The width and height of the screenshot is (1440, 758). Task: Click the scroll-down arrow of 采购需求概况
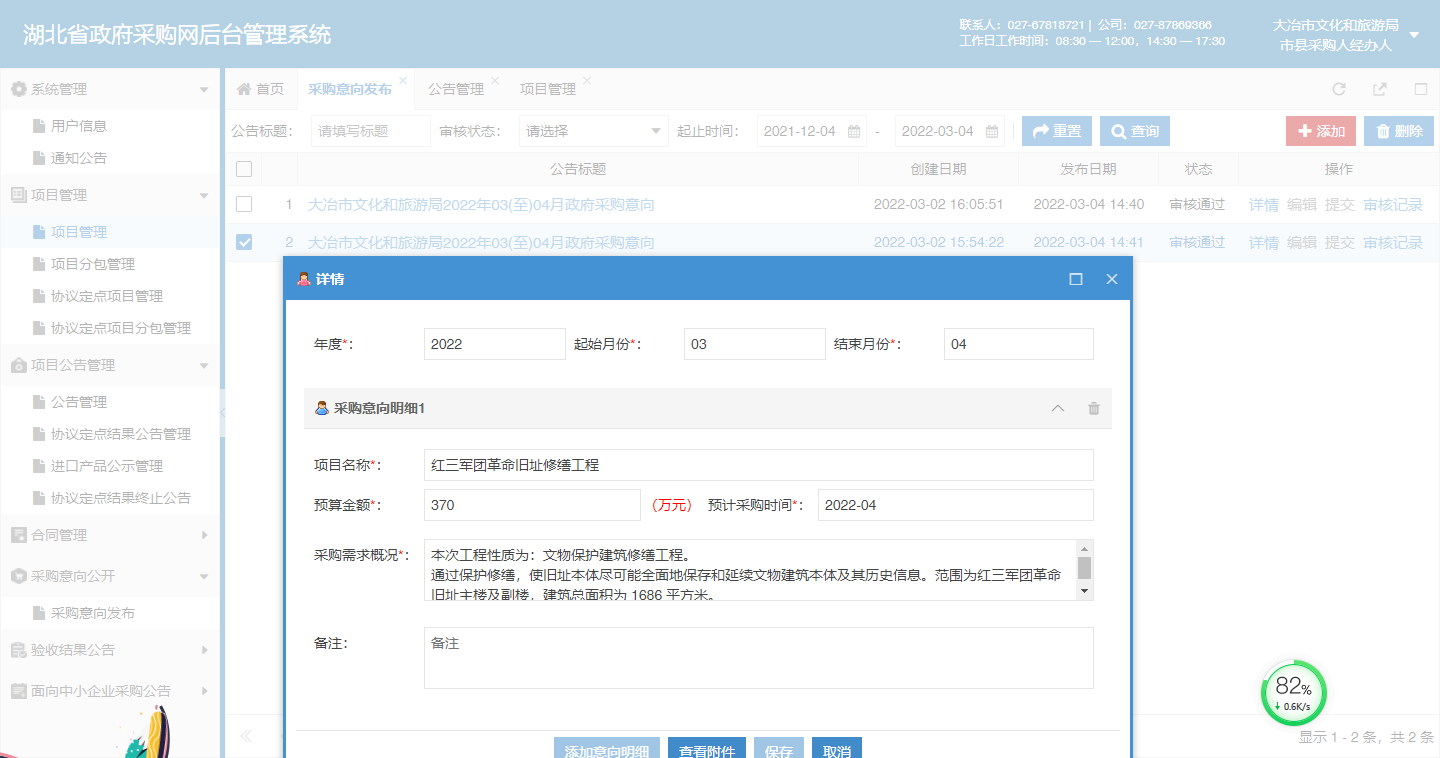pyautogui.click(x=1084, y=591)
